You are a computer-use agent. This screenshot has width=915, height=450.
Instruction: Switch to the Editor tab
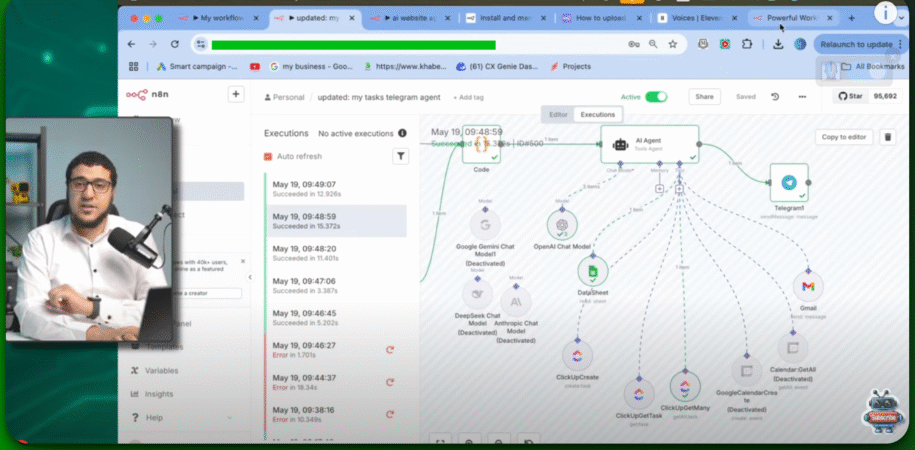coord(558,114)
